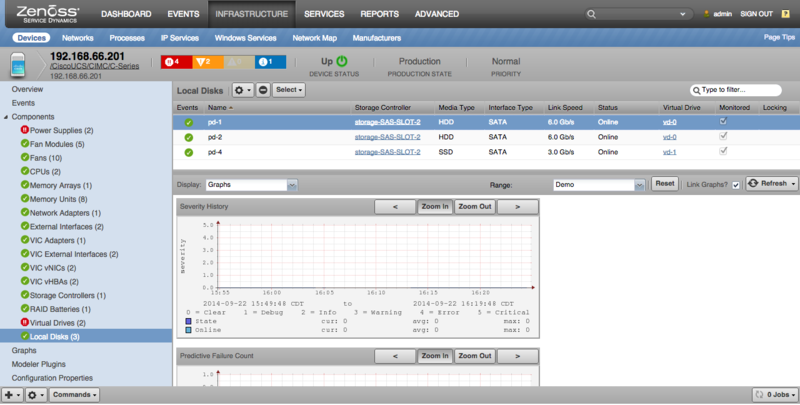
Task: Toggle Monitored checkbox for pd-4
Action: coord(723,151)
